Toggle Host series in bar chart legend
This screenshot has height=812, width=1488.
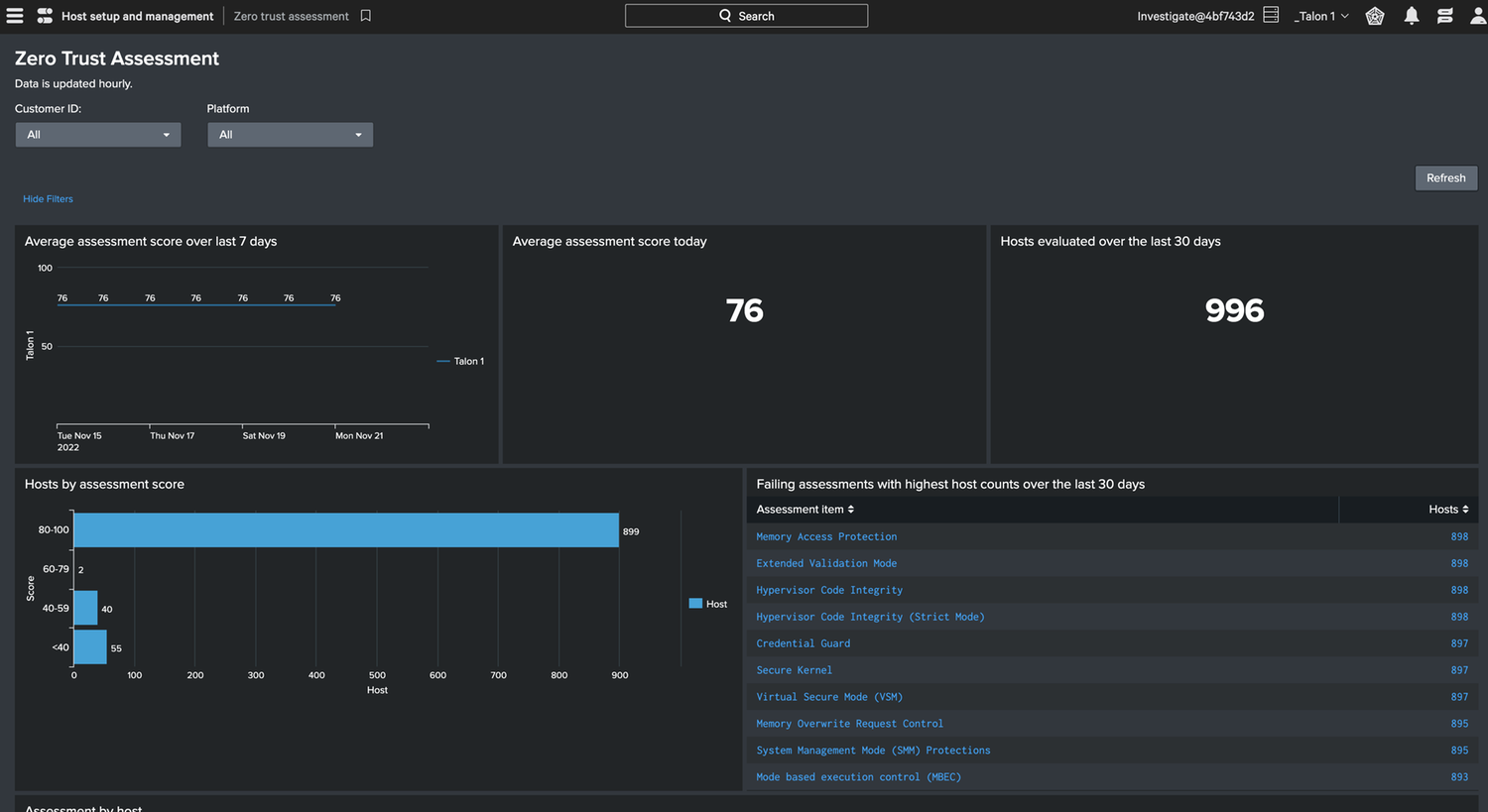(708, 604)
